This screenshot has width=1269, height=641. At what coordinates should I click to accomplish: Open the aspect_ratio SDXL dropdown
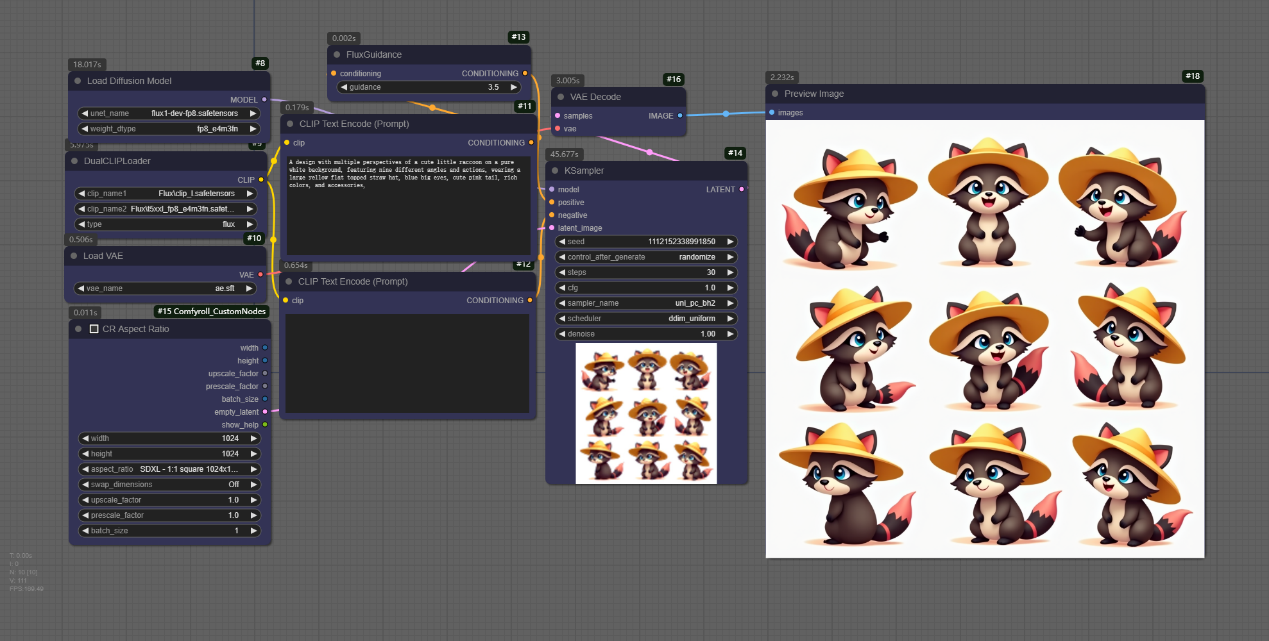pyautogui.click(x=169, y=469)
